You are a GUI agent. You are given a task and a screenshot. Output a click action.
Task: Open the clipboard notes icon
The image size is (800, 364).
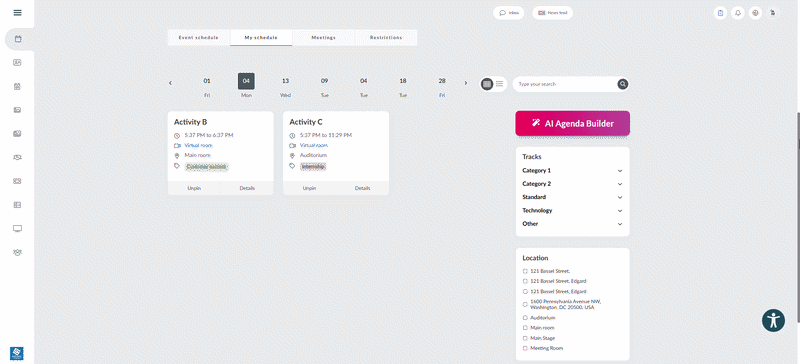(720, 13)
